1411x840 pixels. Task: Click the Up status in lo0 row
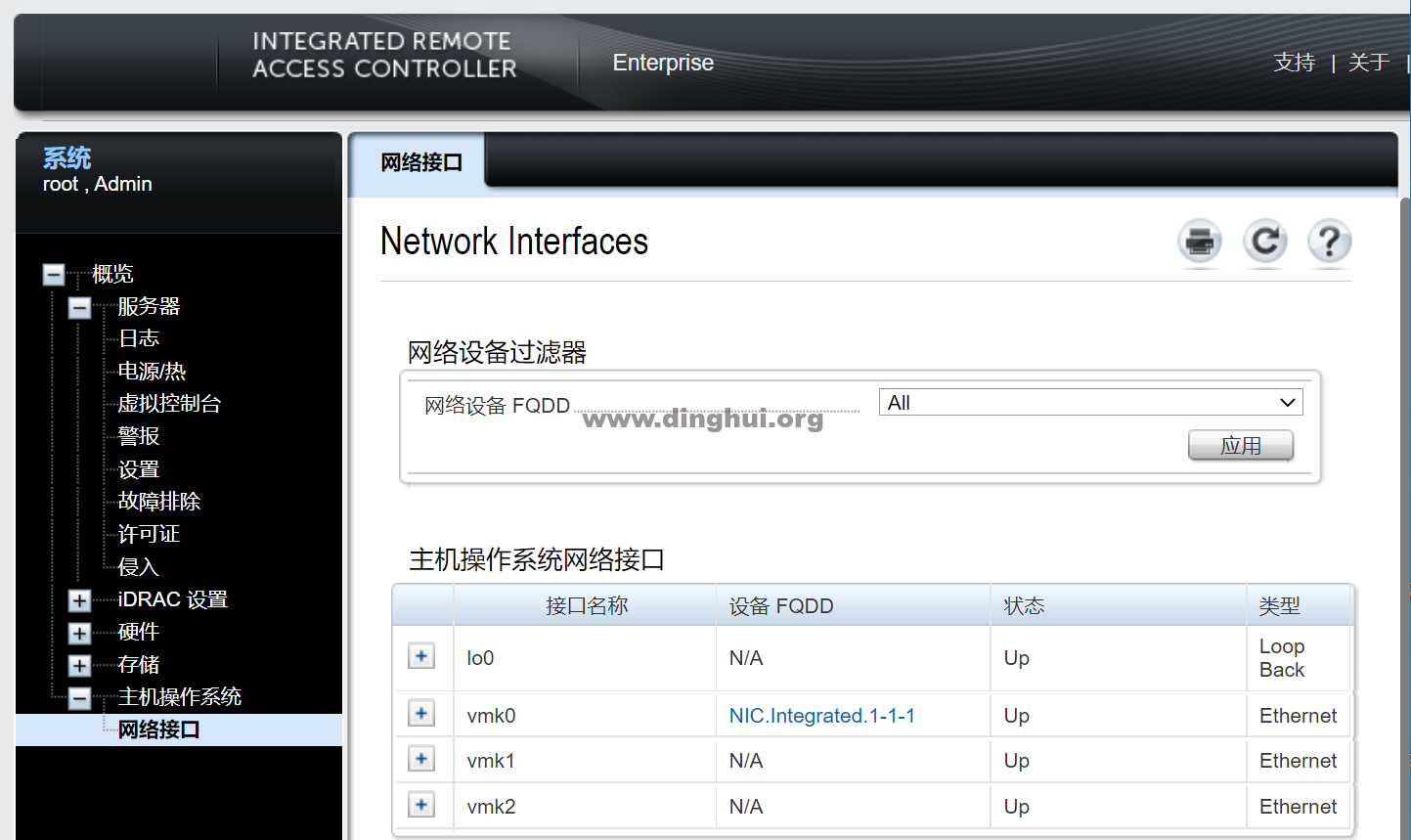[x=1016, y=658]
